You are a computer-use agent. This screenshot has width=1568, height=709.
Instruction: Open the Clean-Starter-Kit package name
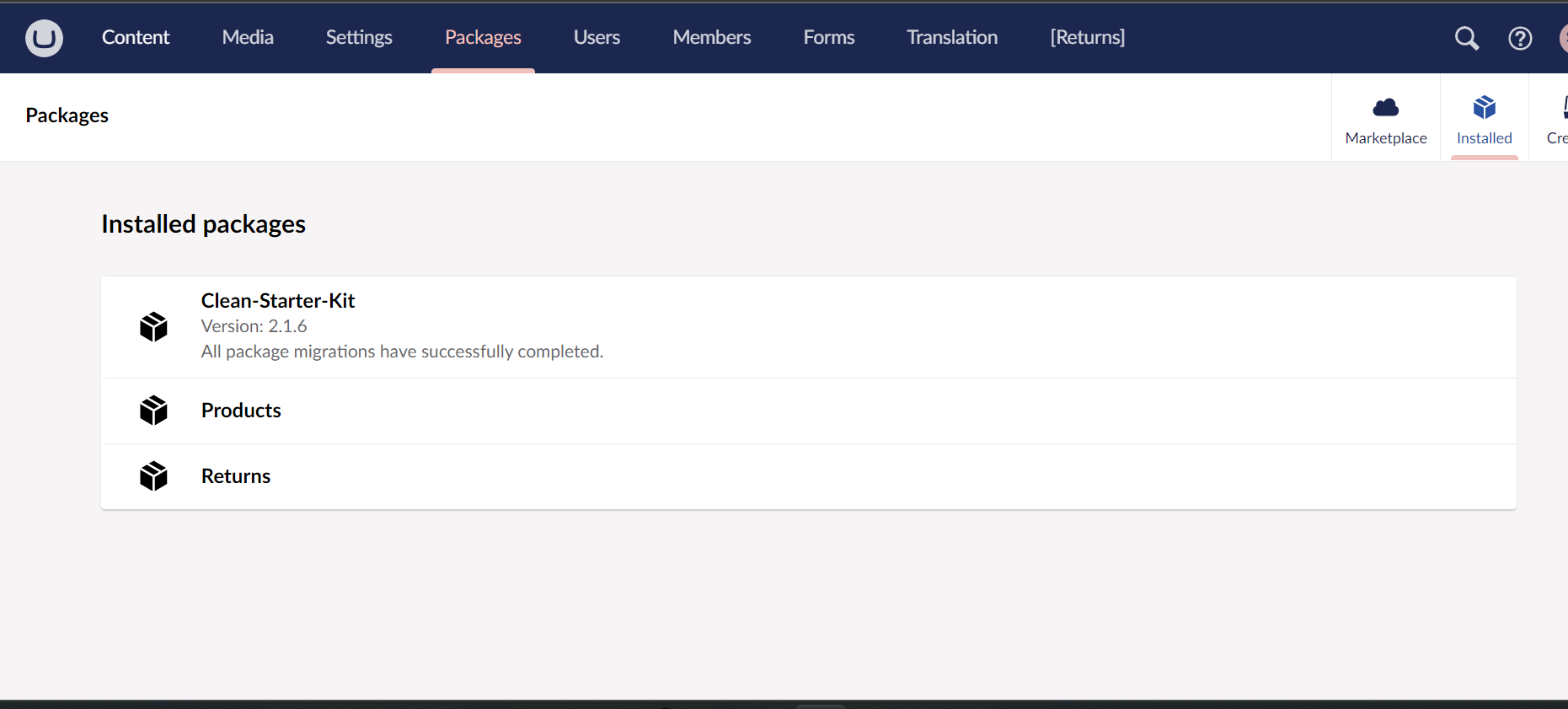pyautogui.click(x=278, y=301)
